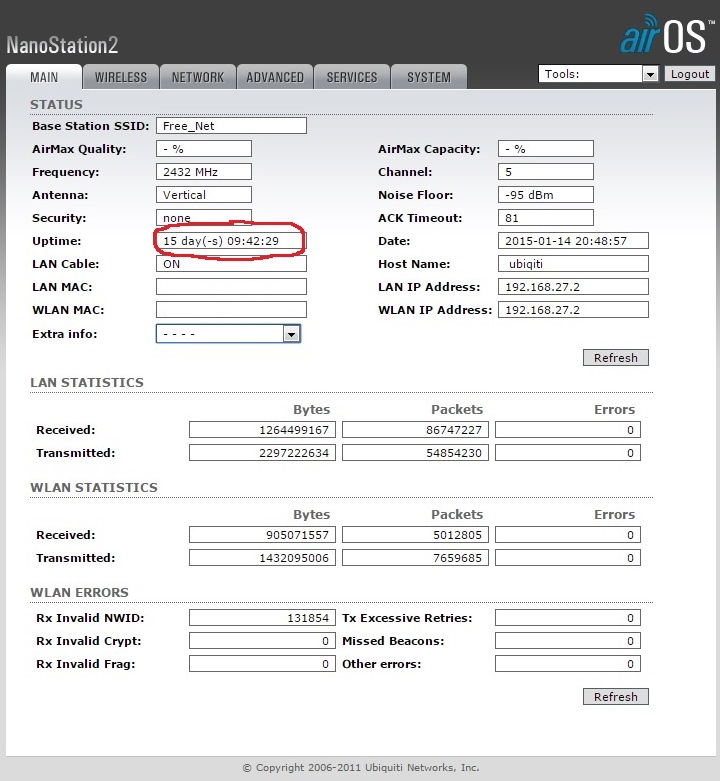Click LAN received packets 86747227
Screen dimensions: 720x781
point(415,430)
